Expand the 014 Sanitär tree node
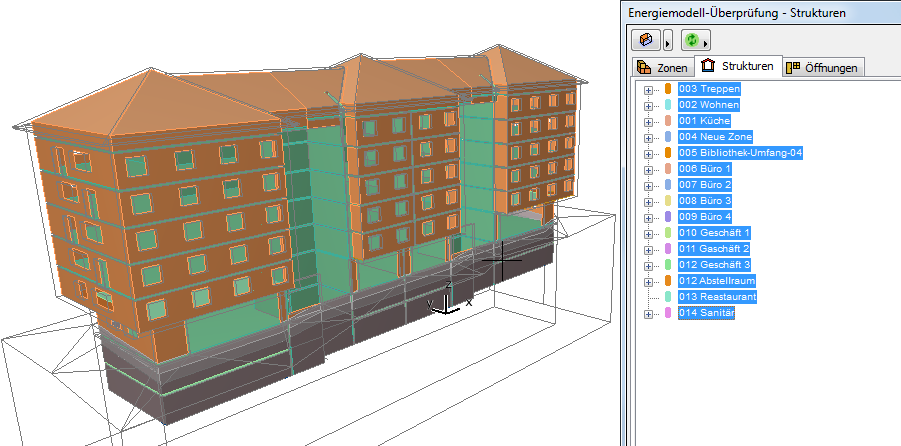Screen dimensions: 901x446 648,313
